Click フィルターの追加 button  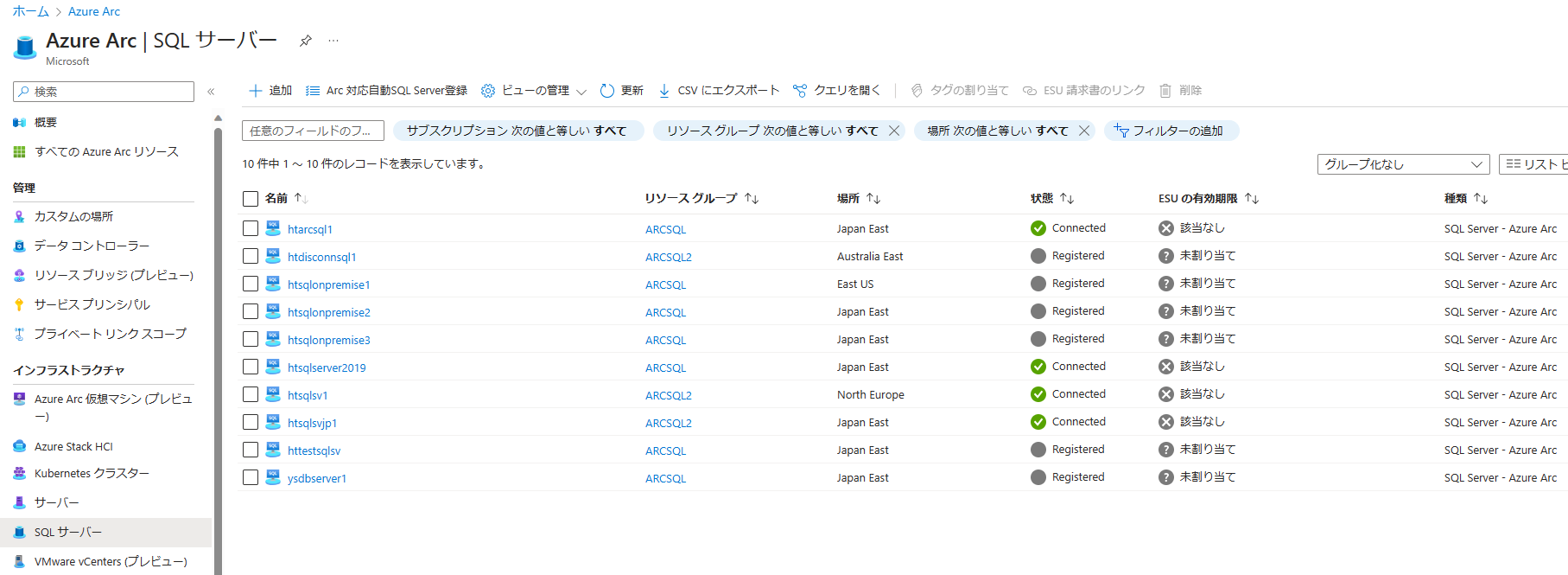coord(1171,131)
